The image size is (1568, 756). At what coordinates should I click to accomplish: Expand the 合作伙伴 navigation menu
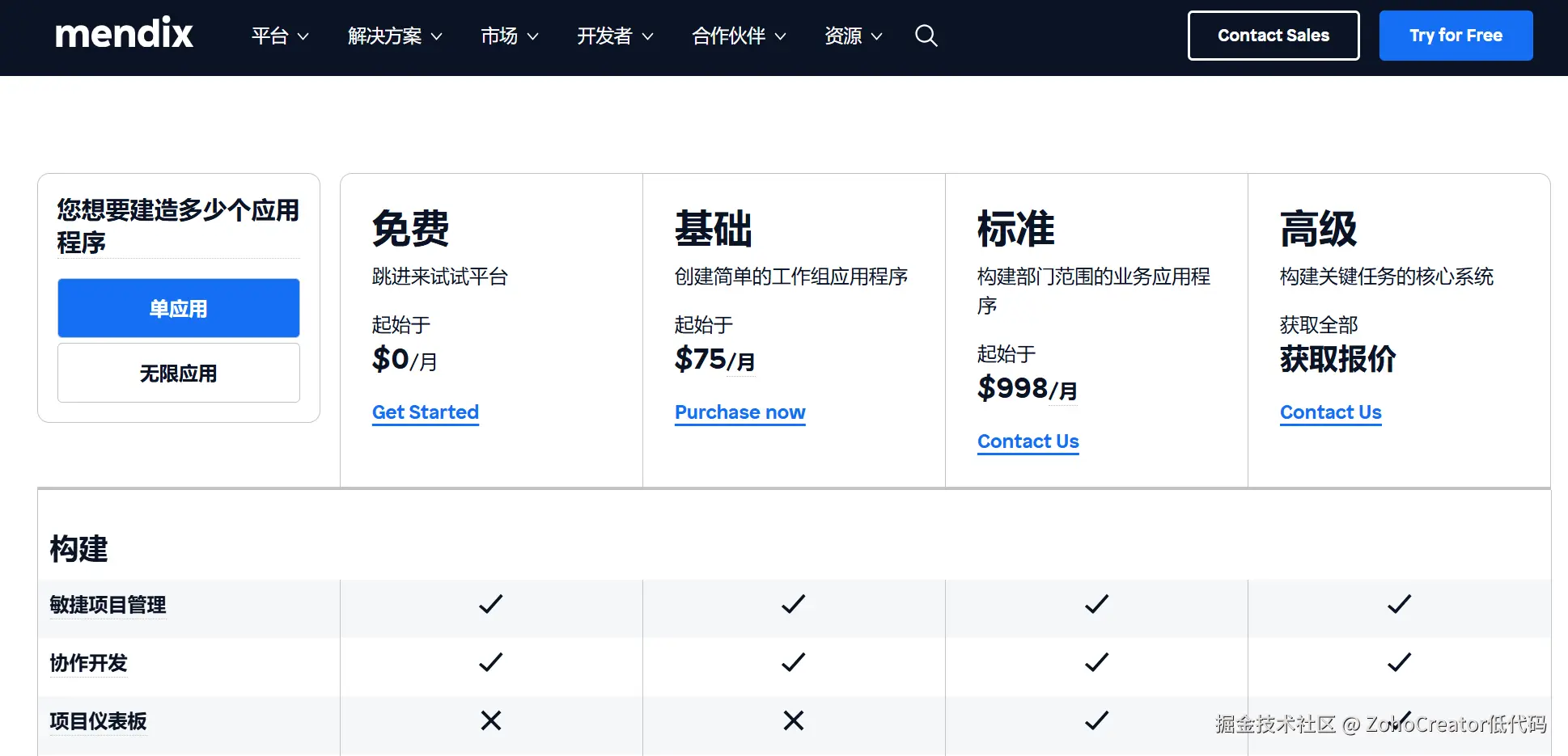pos(739,36)
